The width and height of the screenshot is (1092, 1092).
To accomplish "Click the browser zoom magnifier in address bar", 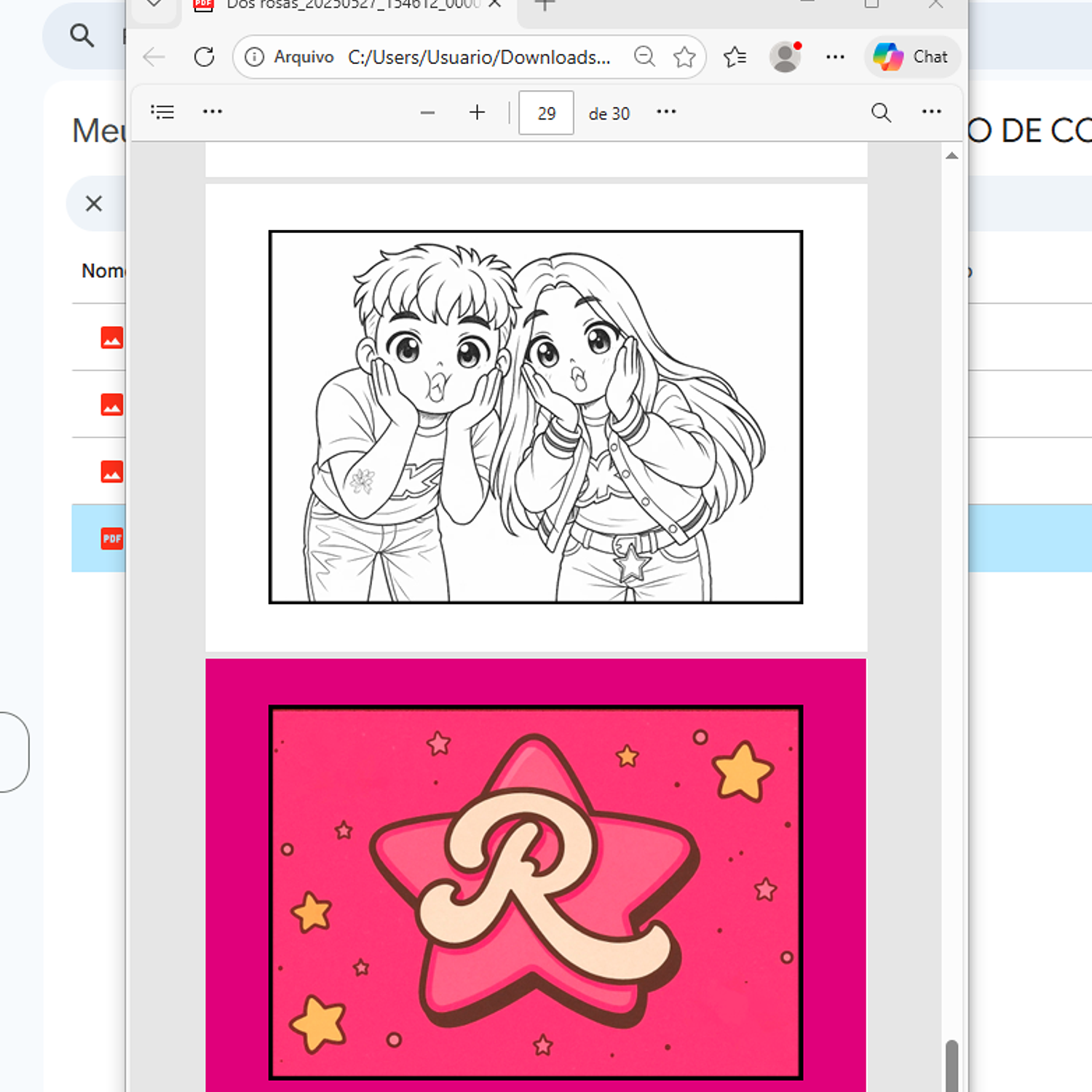I will [x=645, y=57].
